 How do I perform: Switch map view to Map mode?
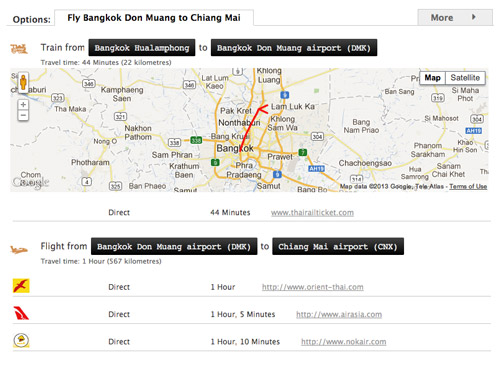pyautogui.click(x=432, y=78)
